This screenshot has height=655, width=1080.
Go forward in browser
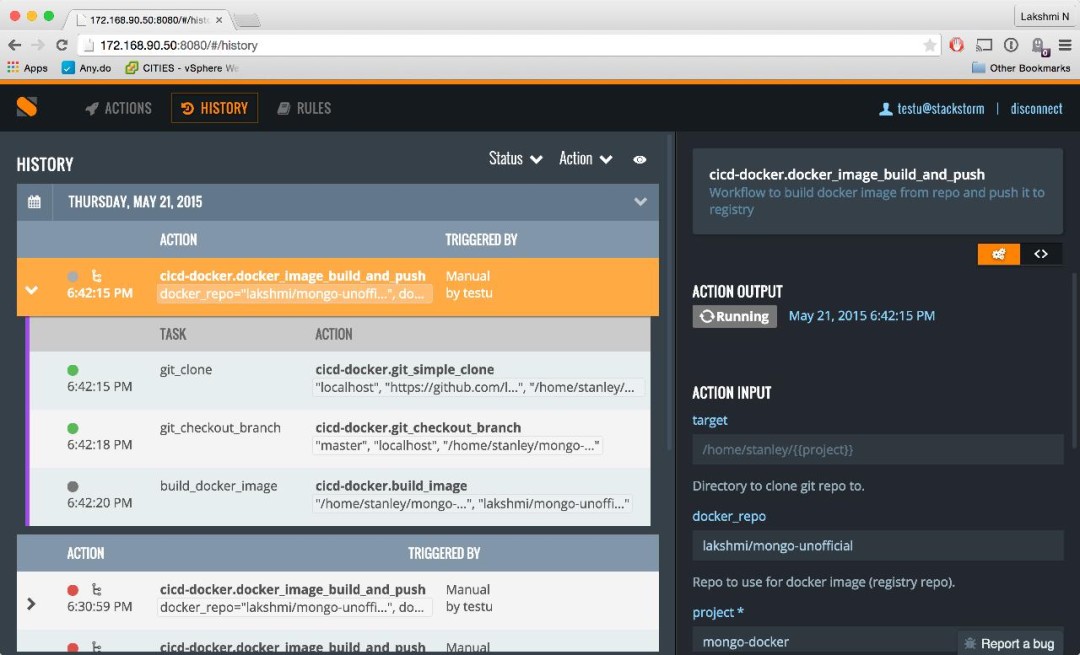[38, 45]
